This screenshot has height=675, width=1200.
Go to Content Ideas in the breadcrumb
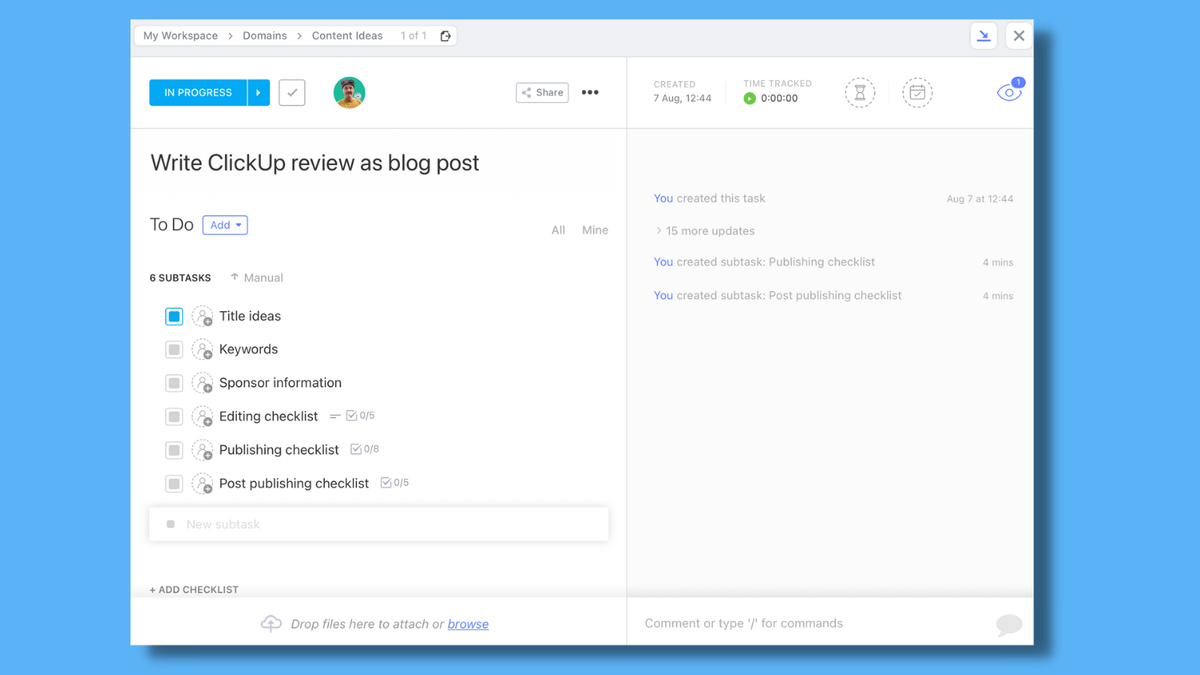(347, 36)
